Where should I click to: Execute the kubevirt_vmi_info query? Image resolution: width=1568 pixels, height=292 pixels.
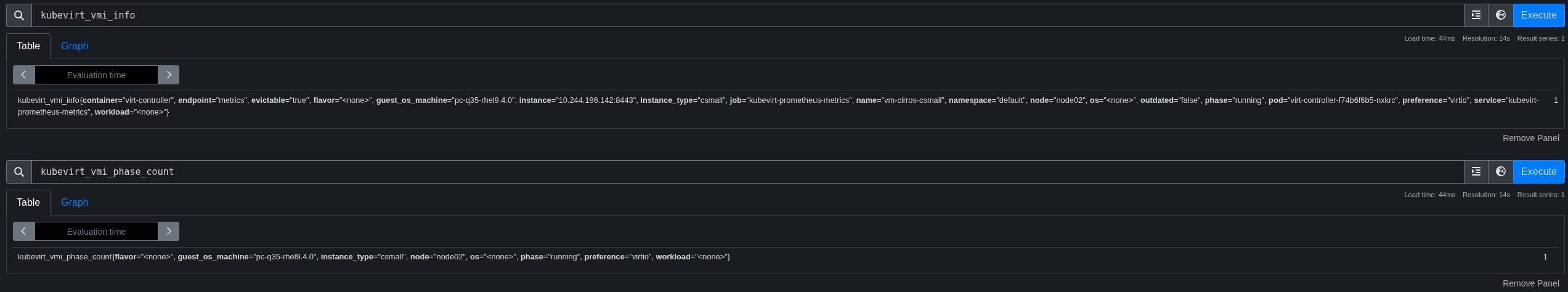(1538, 15)
